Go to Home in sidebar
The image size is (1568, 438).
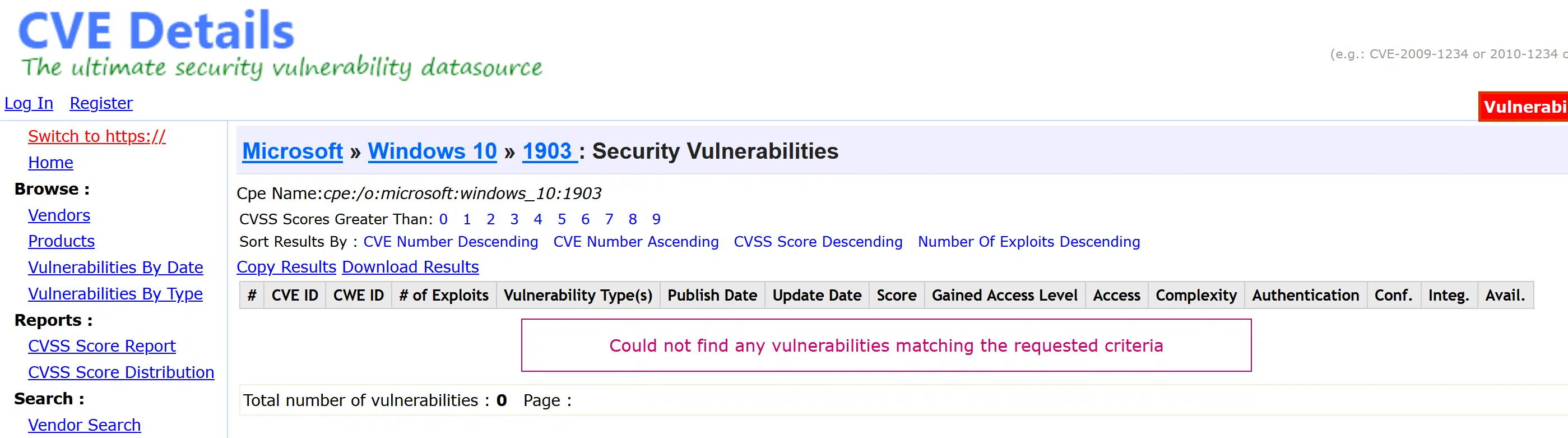pyautogui.click(x=50, y=163)
